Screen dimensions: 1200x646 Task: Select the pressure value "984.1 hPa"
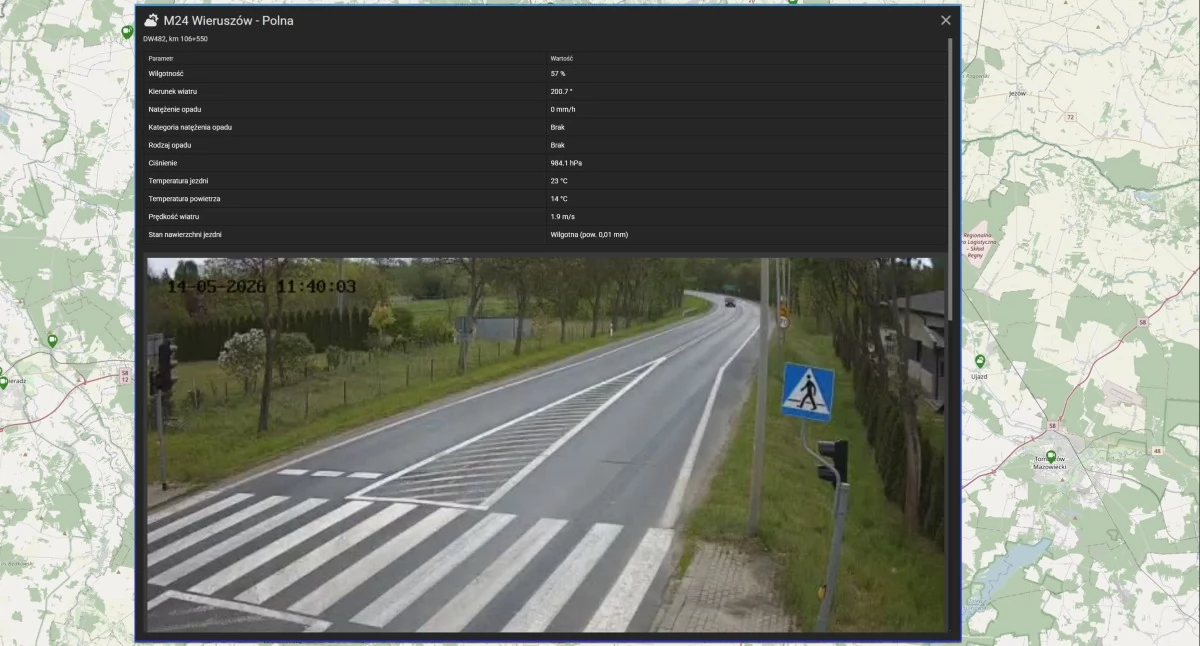point(567,163)
